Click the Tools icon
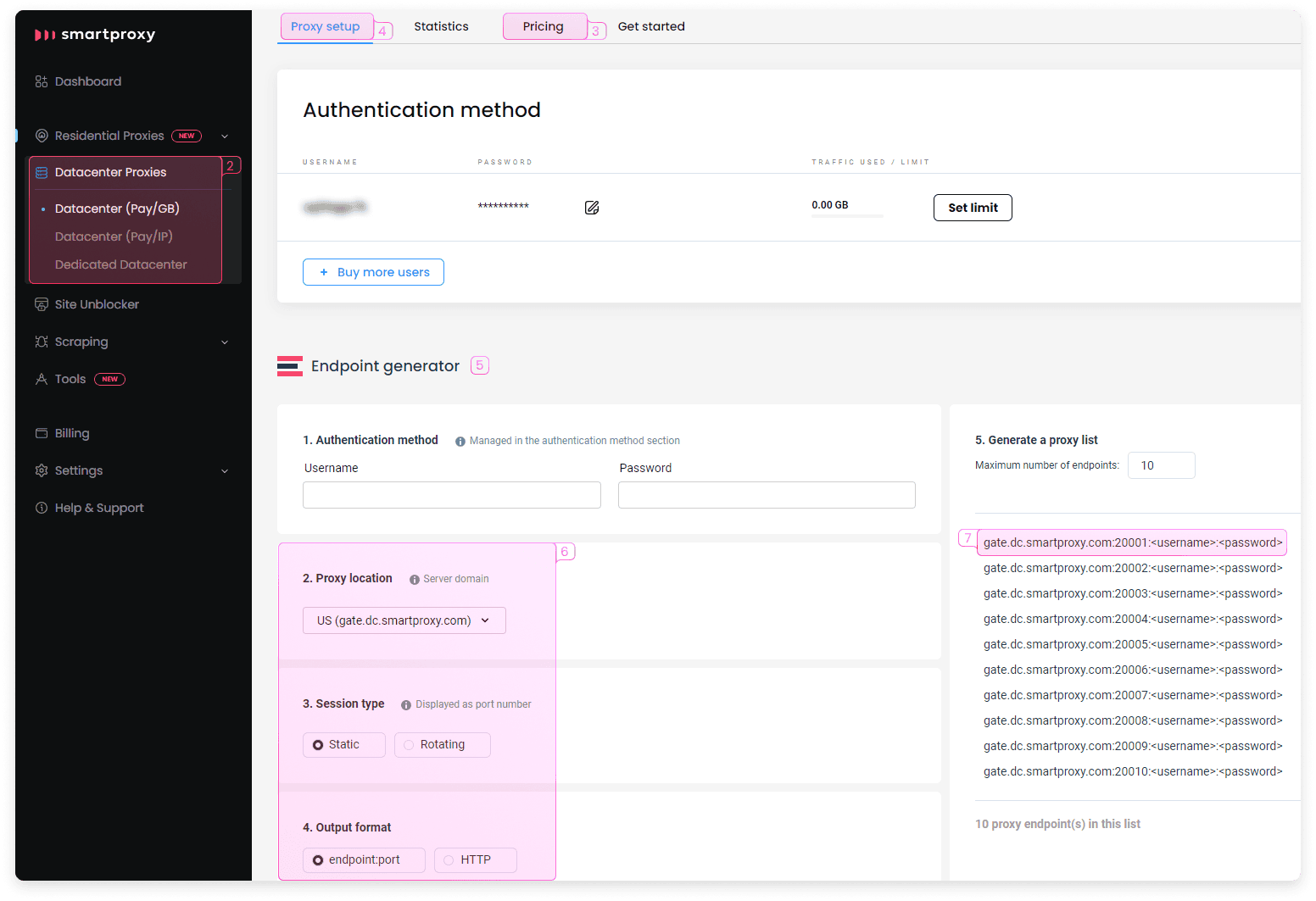Screen dimensions: 1316x901 pyautogui.click(x=41, y=379)
